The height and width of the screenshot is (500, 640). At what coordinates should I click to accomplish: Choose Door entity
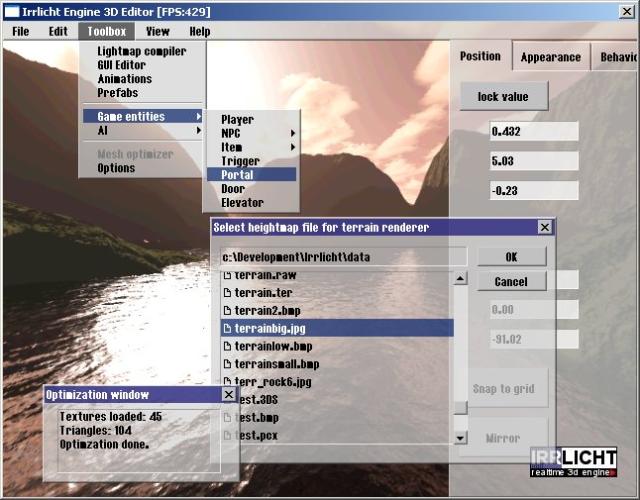[252, 189]
